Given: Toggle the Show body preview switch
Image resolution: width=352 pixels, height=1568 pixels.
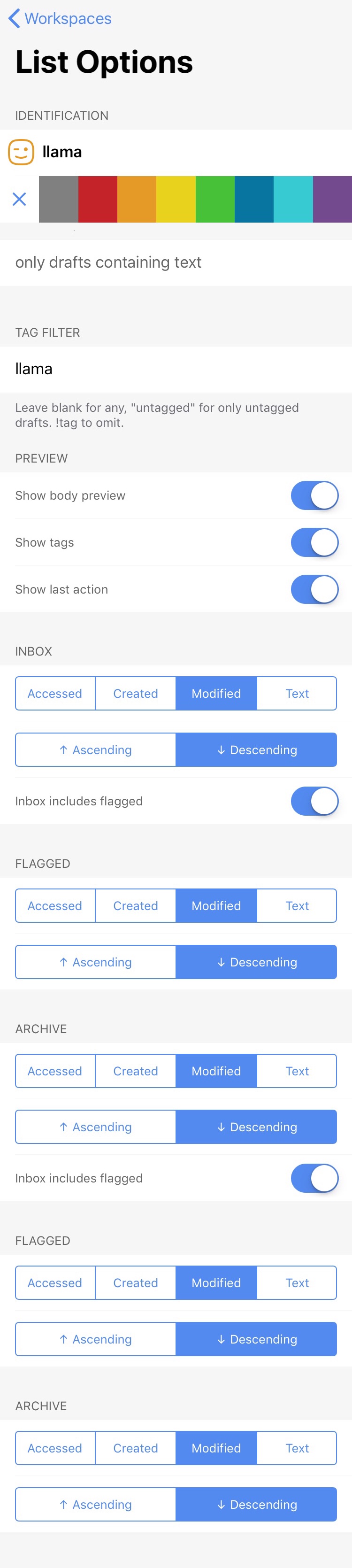Looking at the screenshot, I should tap(314, 495).
